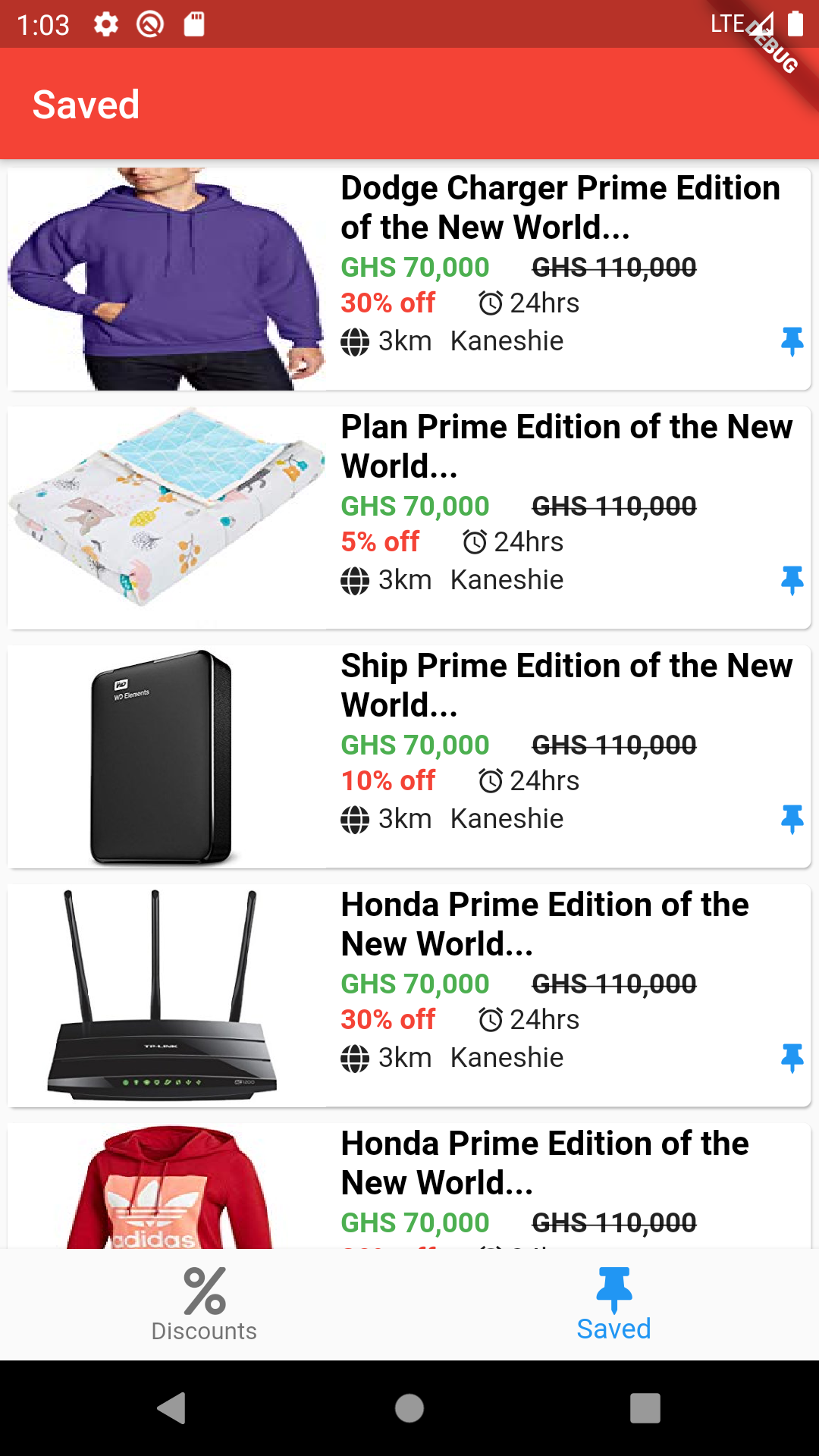Screen dimensions: 819x1456
Task: Click globe icon on Plan Prime item
Action: [x=355, y=581]
